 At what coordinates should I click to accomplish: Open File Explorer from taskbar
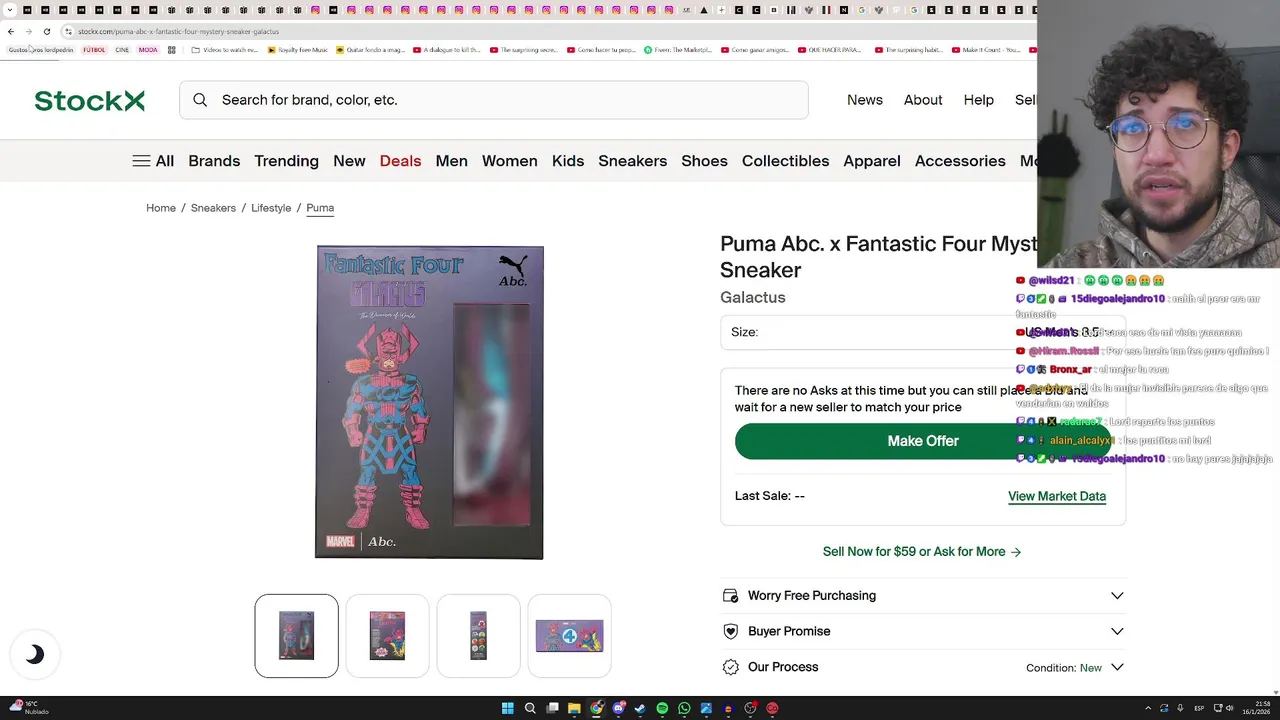coord(574,708)
